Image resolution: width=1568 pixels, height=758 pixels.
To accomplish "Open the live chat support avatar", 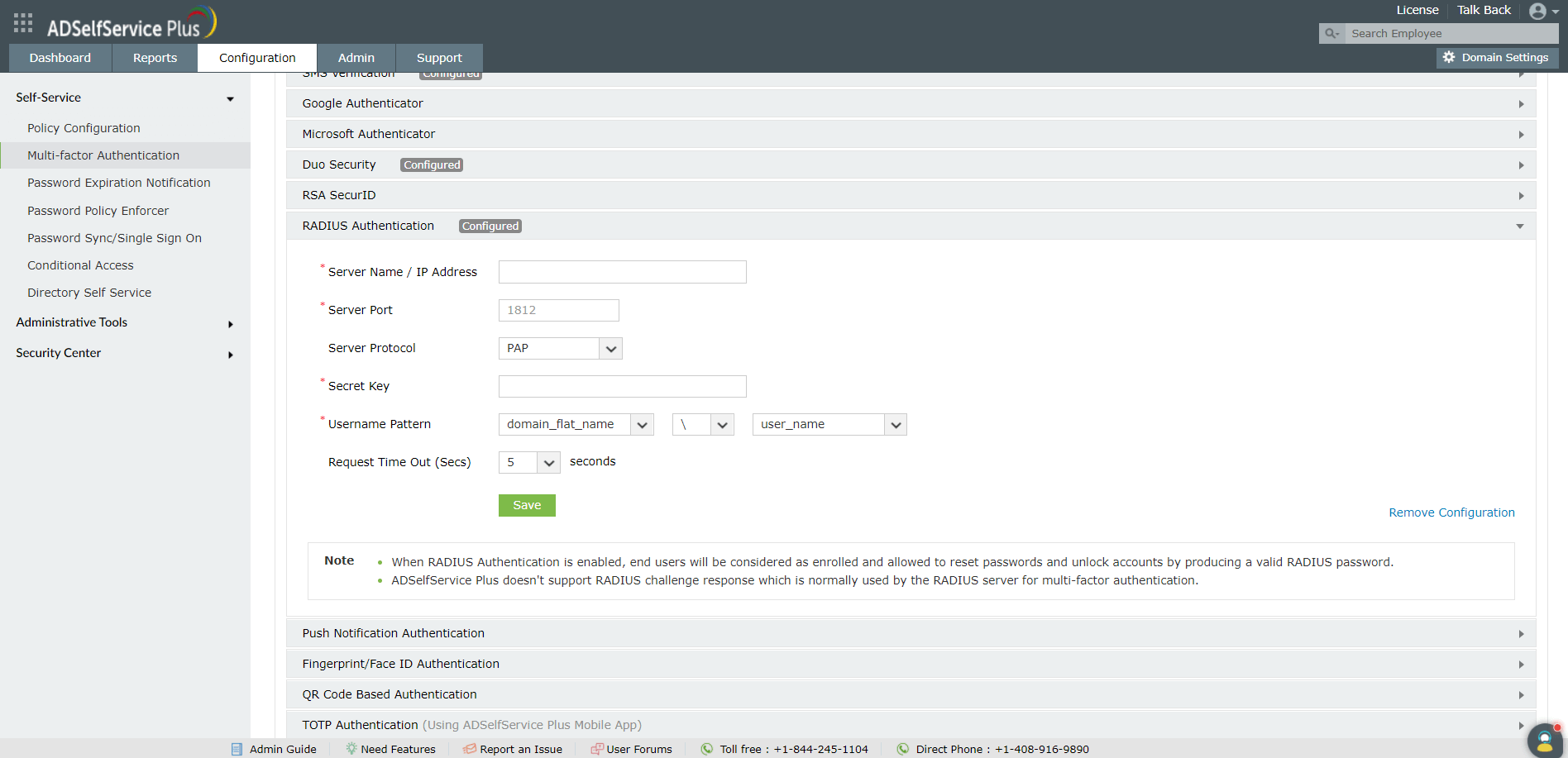I will click(x=1545, y=740).
